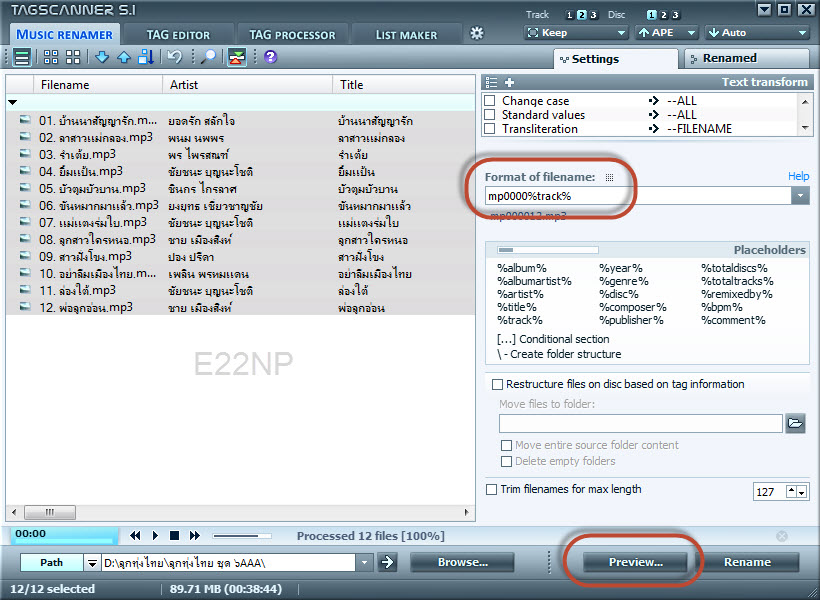Open help via purple question mark icon
The width and height of the screenshot is (820, 600).
click(x=270, y=56)
